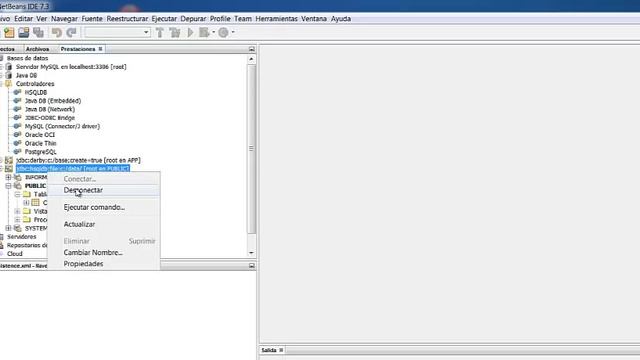Image resolution: width=640 pixels, height=360 pixels.
Task: Open the Reestructurar menu
Action: (x=127, y=19)
